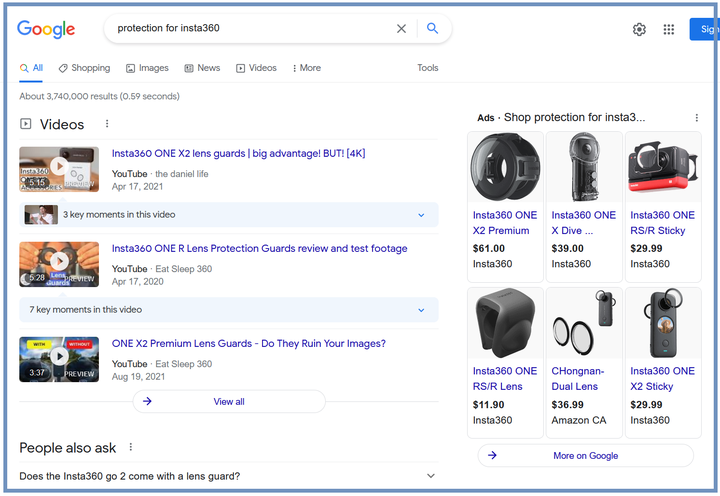Screen dimensions: 720x496
Task: Switch to the News tab
Action: 202,68
